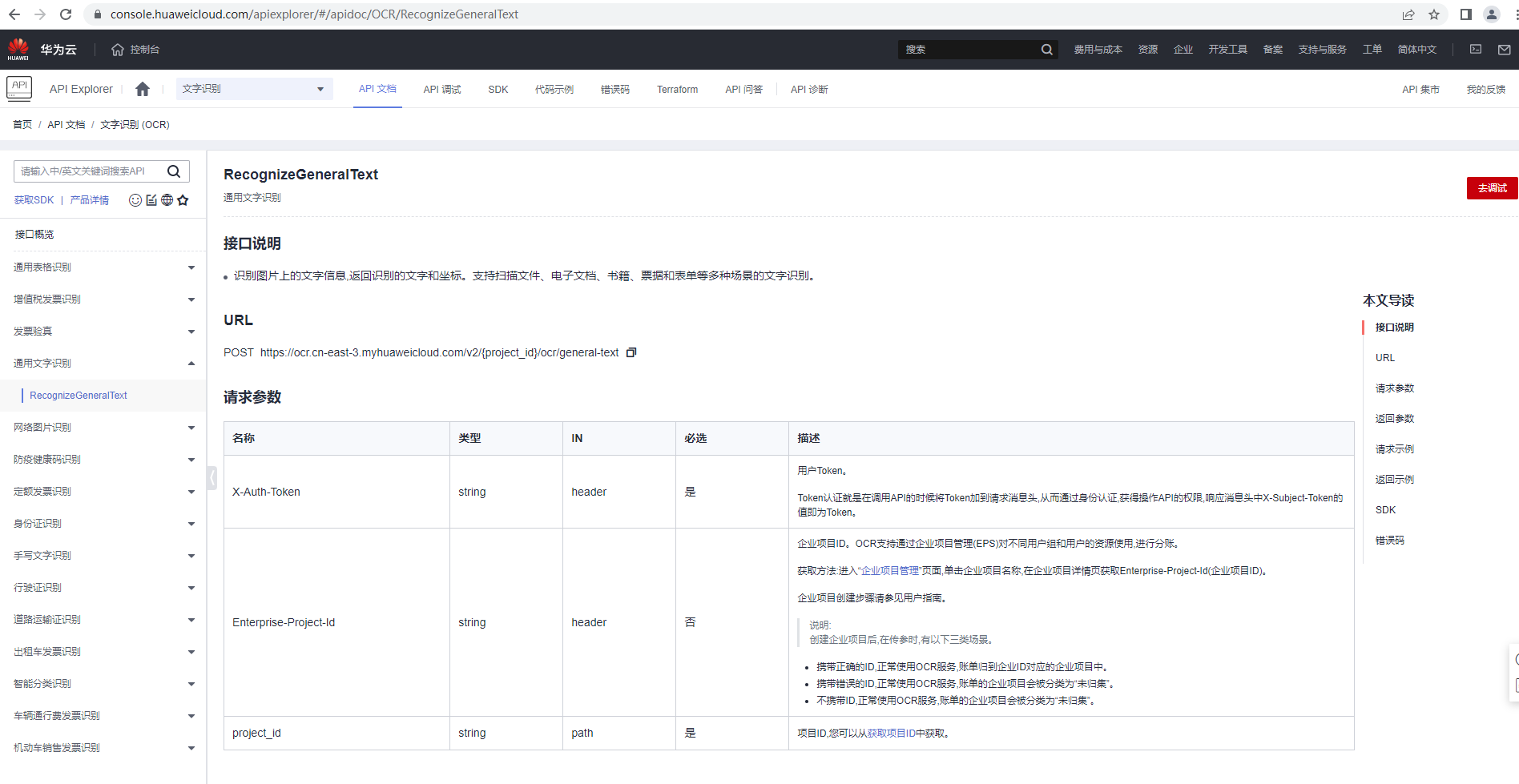Toggle browser side panel icon
Viewport: 1519px width, 784px height.
1466,14
